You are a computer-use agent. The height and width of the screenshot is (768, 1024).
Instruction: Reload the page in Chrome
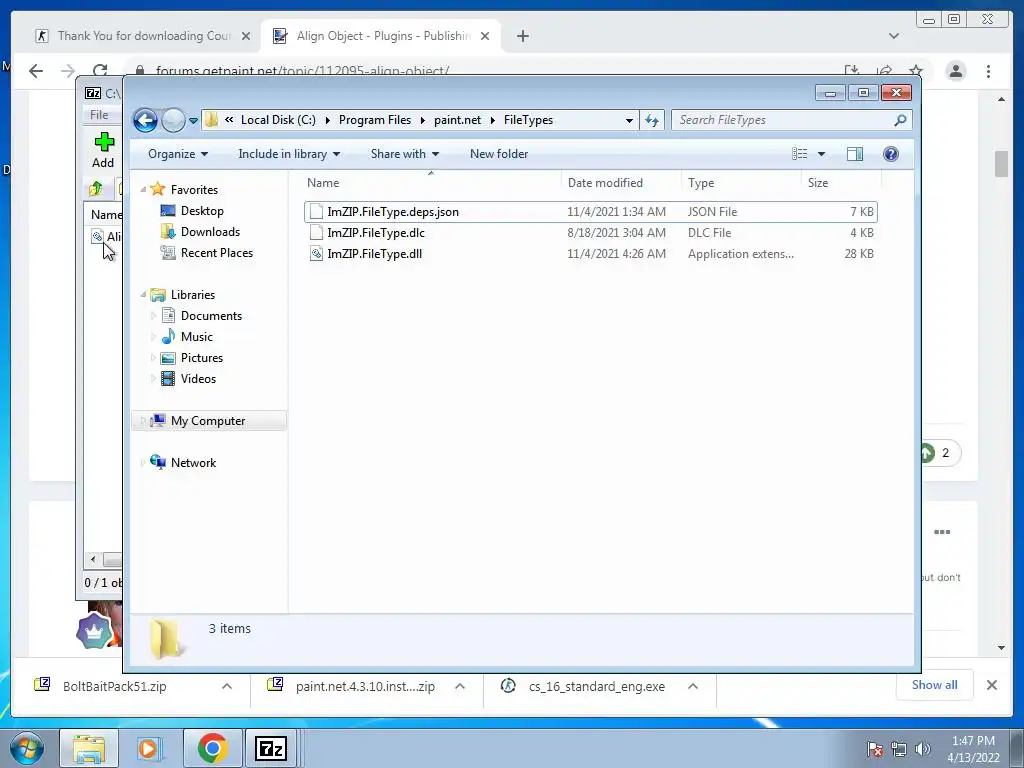click(100, 71)
